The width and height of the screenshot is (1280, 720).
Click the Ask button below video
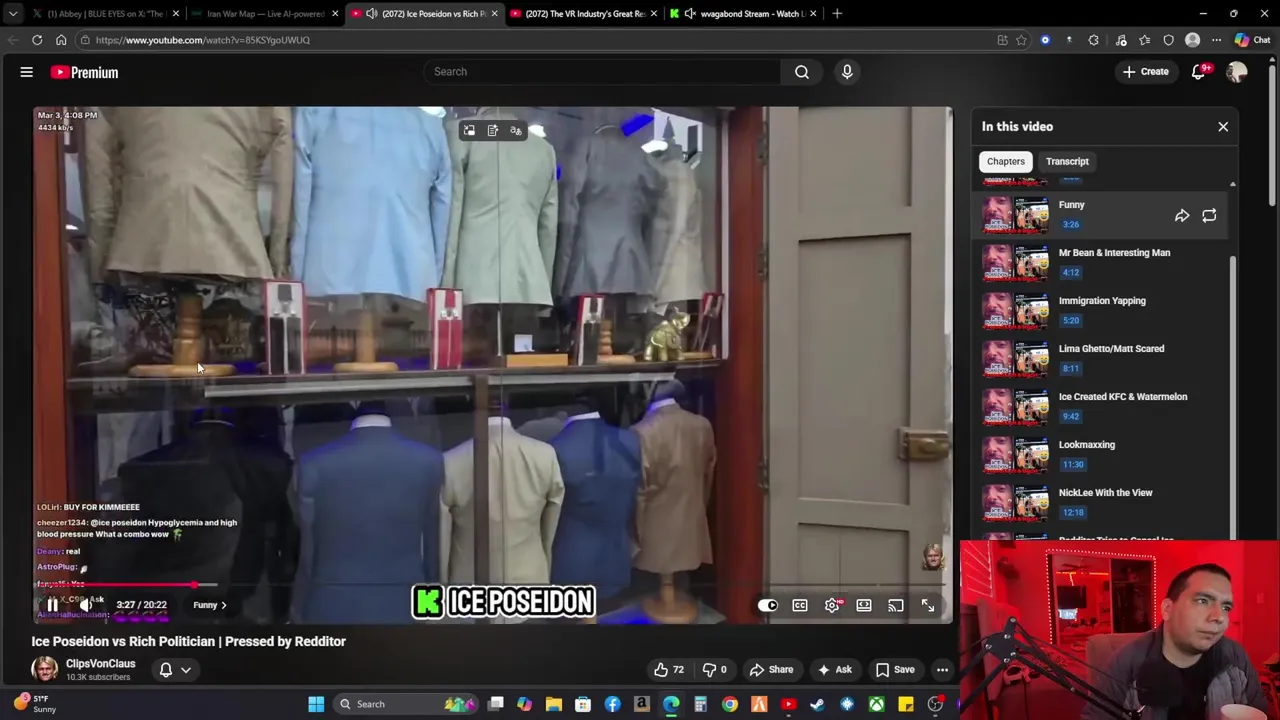pos(833,670)
